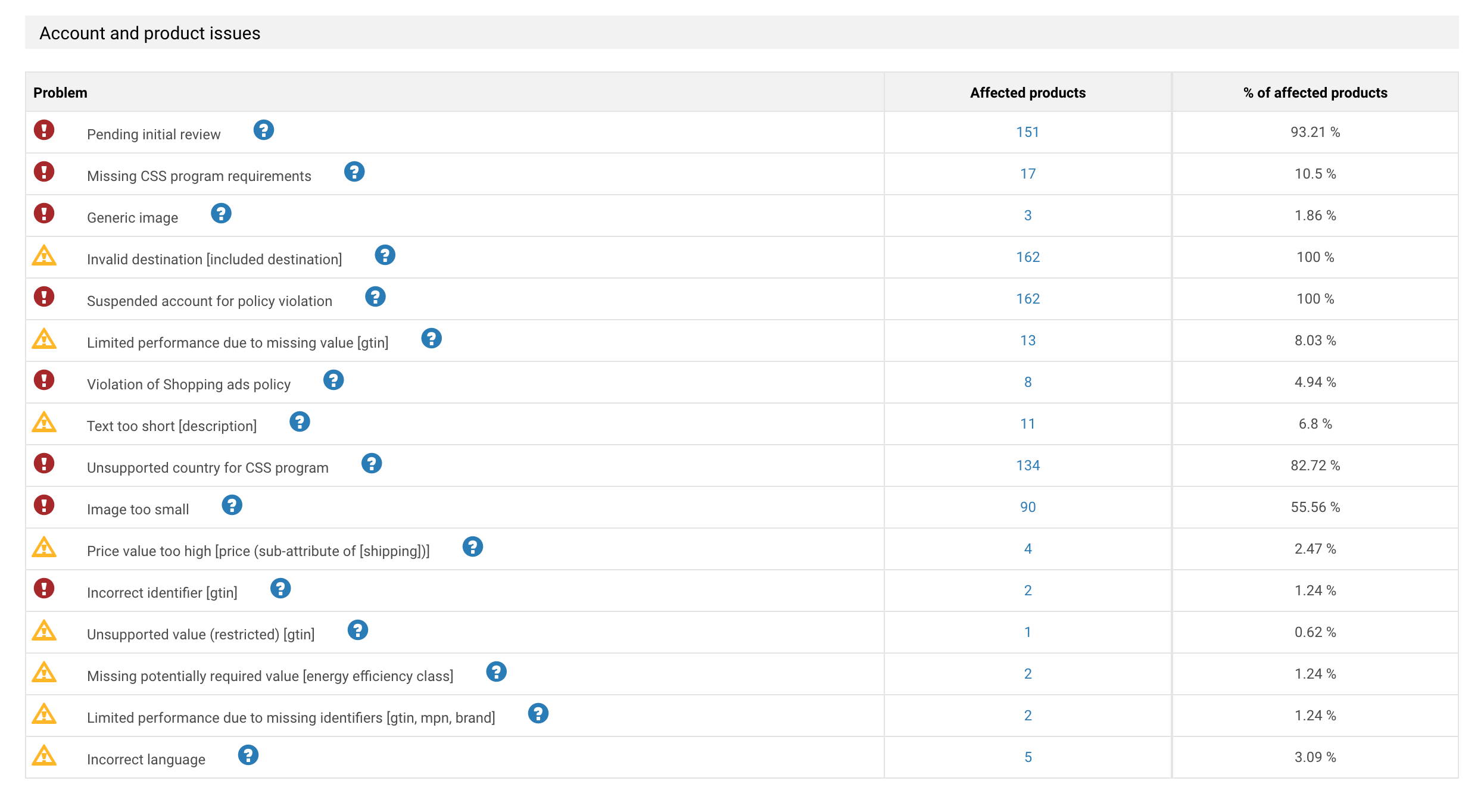The width and height of the screenshot is (1484, 812).
Task: Click warning triangle on Invalid destination row
Action: click(44, 255)
